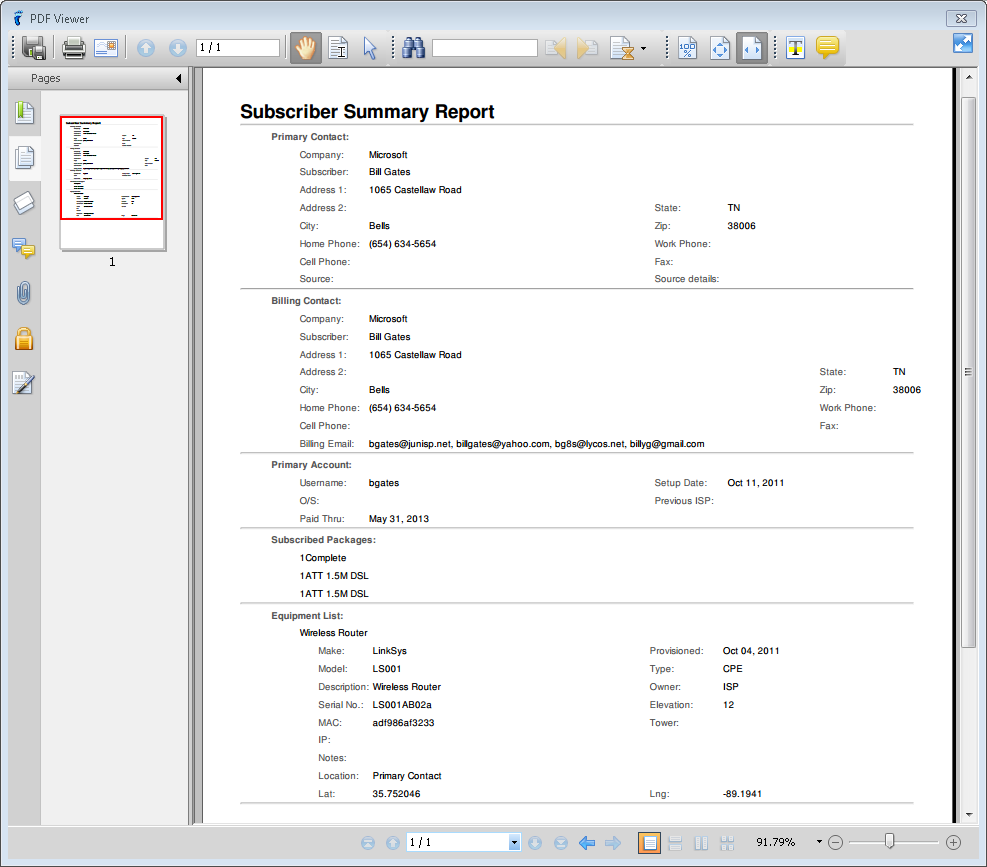Click the find next result arrow
The width and height of the screenshot is (987, 867).
[x=587, y=48]
